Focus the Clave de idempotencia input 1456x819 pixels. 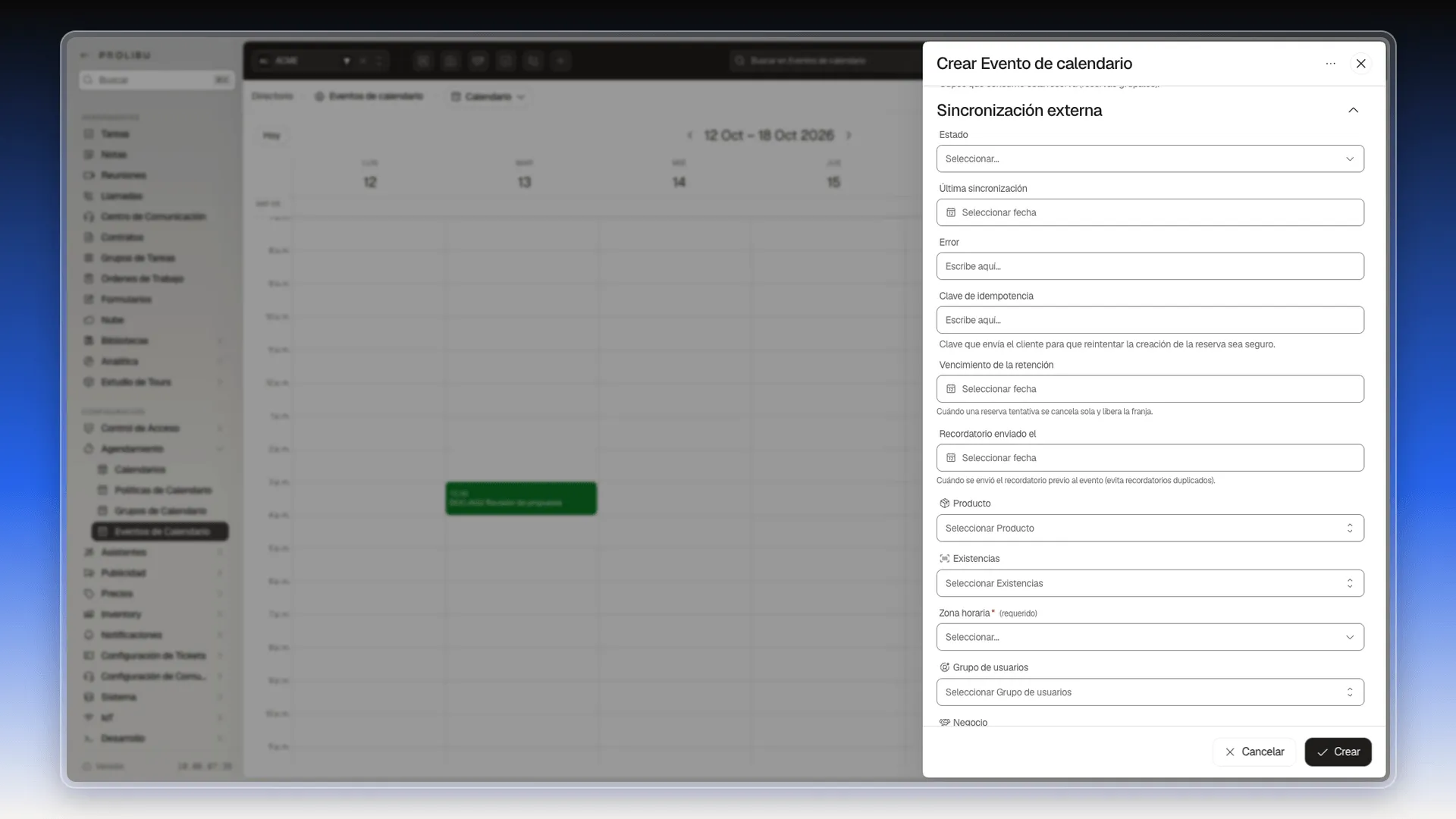click(x=1150, y=320)
